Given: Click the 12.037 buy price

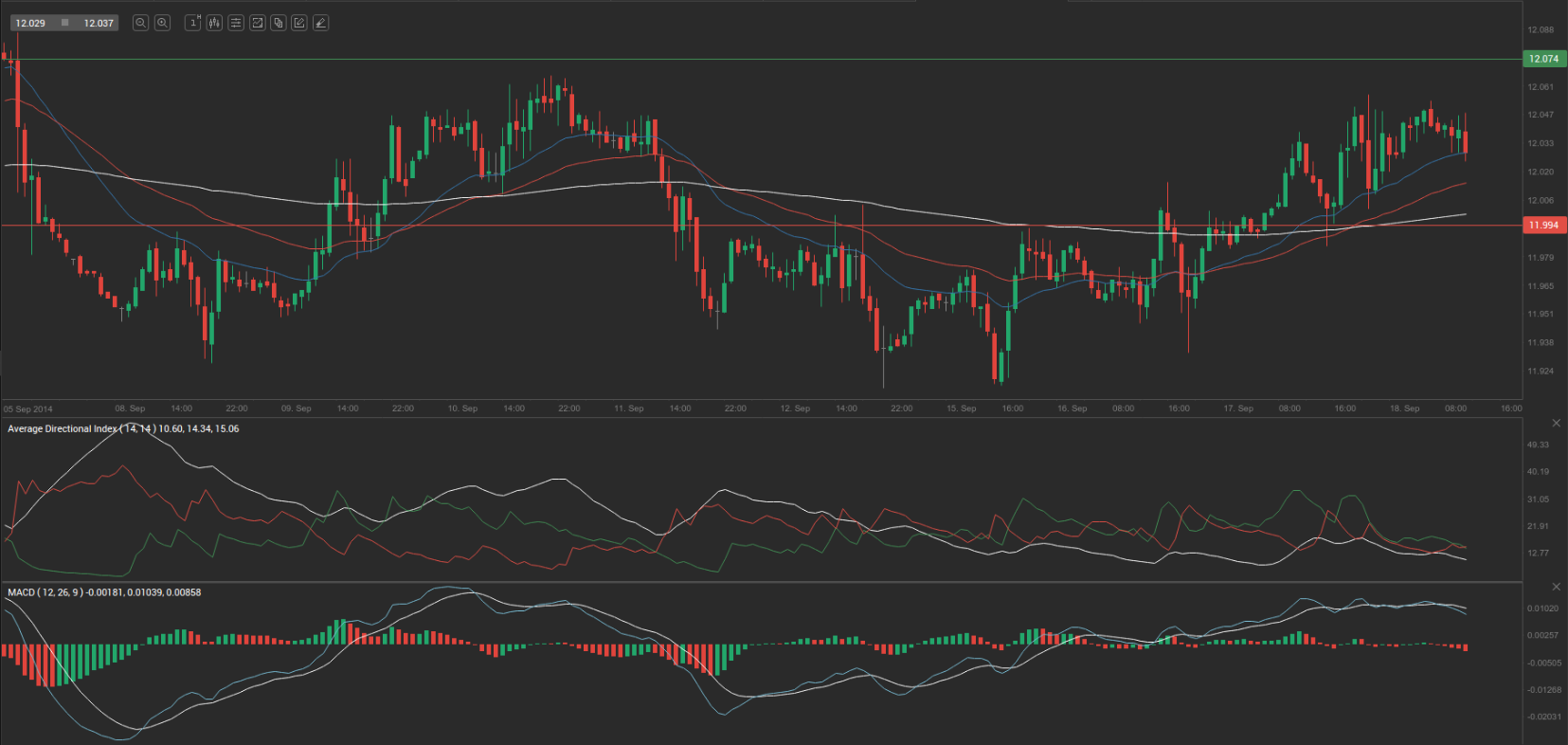Looking at the screenshot, I should 98,23.
